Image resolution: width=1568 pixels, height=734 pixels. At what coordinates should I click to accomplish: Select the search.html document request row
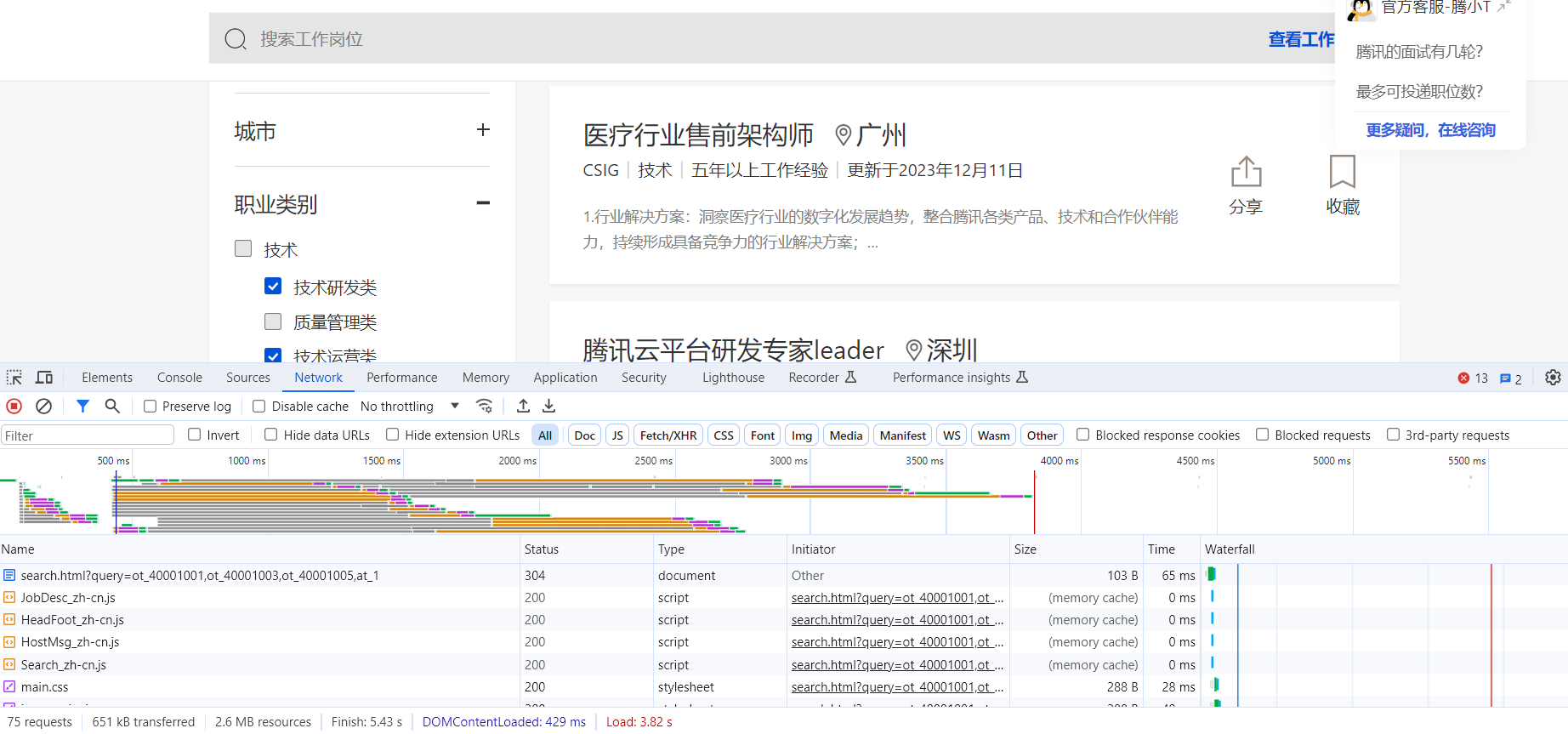[784, 576]
